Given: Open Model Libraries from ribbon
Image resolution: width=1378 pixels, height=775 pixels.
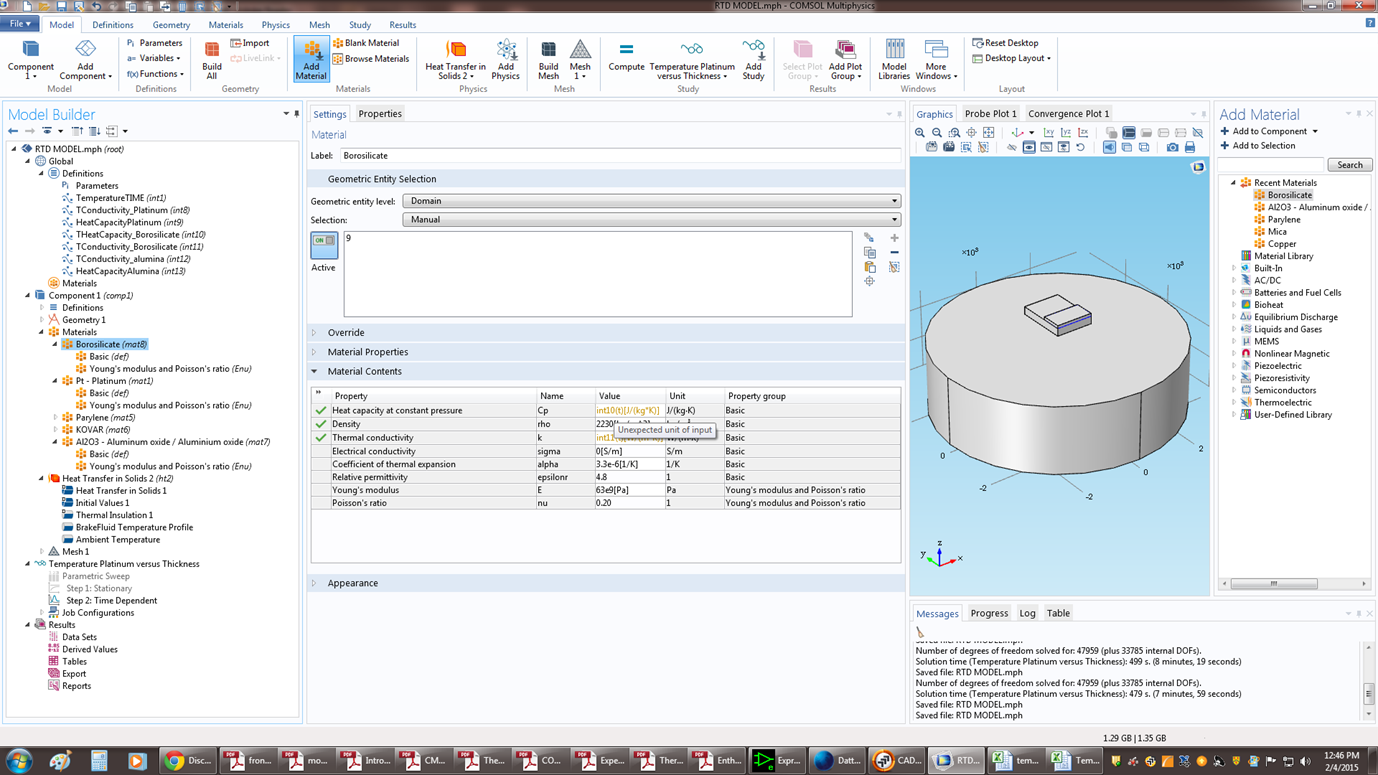Looking at the screenshot, I should click(x=894, y=60).
